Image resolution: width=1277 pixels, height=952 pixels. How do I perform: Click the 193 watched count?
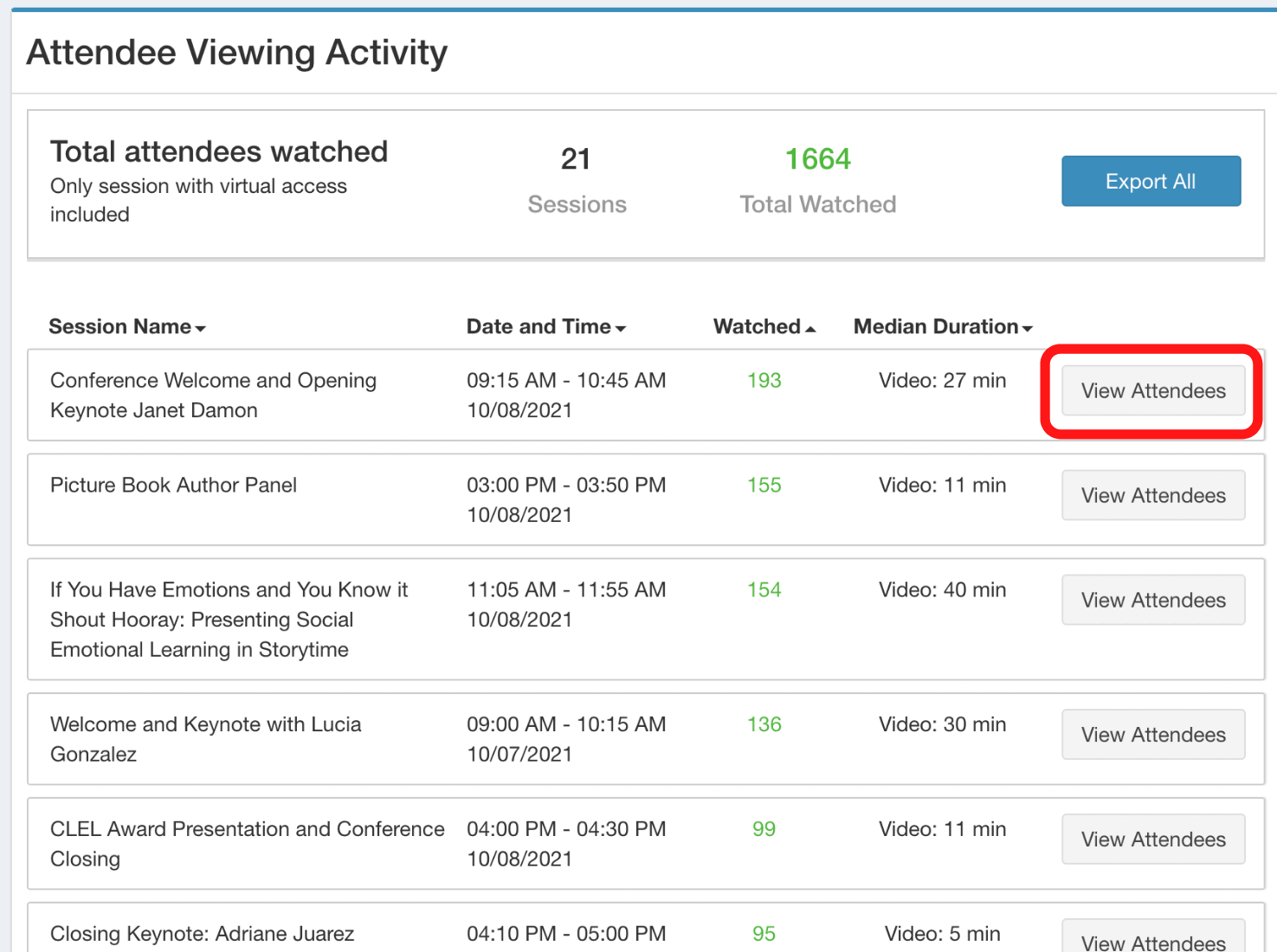pyautogui.click(x=764, y=381)
